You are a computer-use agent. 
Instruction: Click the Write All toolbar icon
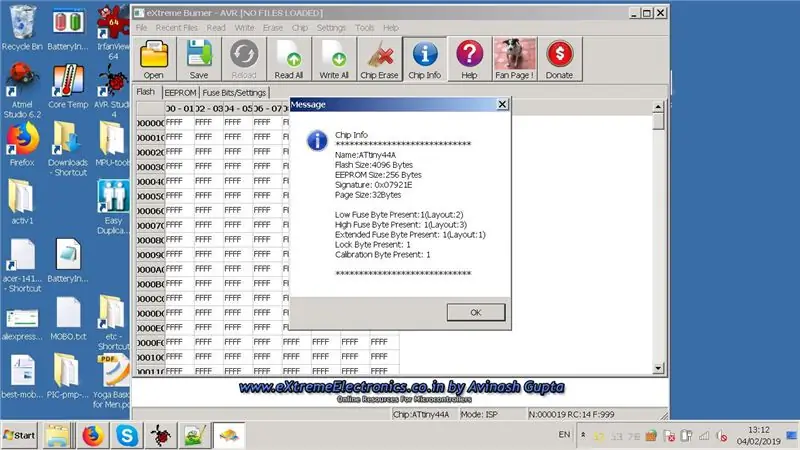334,59
